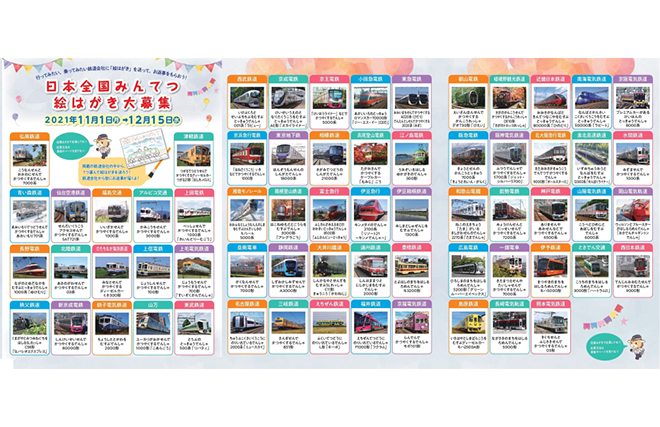660x427 pixels.
Task: Select the 弘南鉄道 card header
Action: point(29,136)
